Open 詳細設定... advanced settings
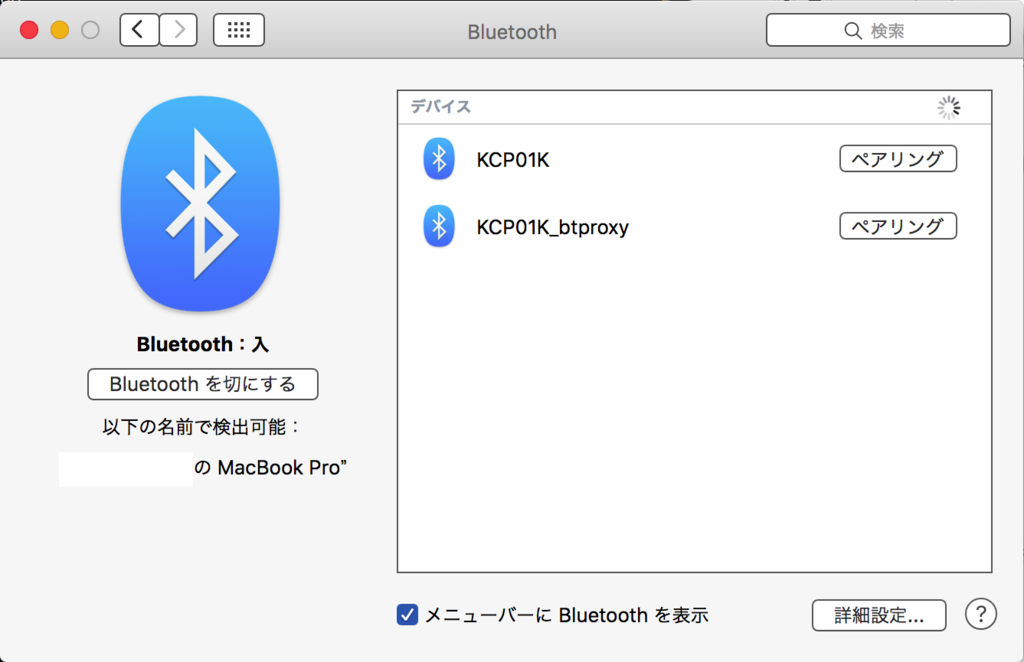The image size is (1024, 662). 879,615
